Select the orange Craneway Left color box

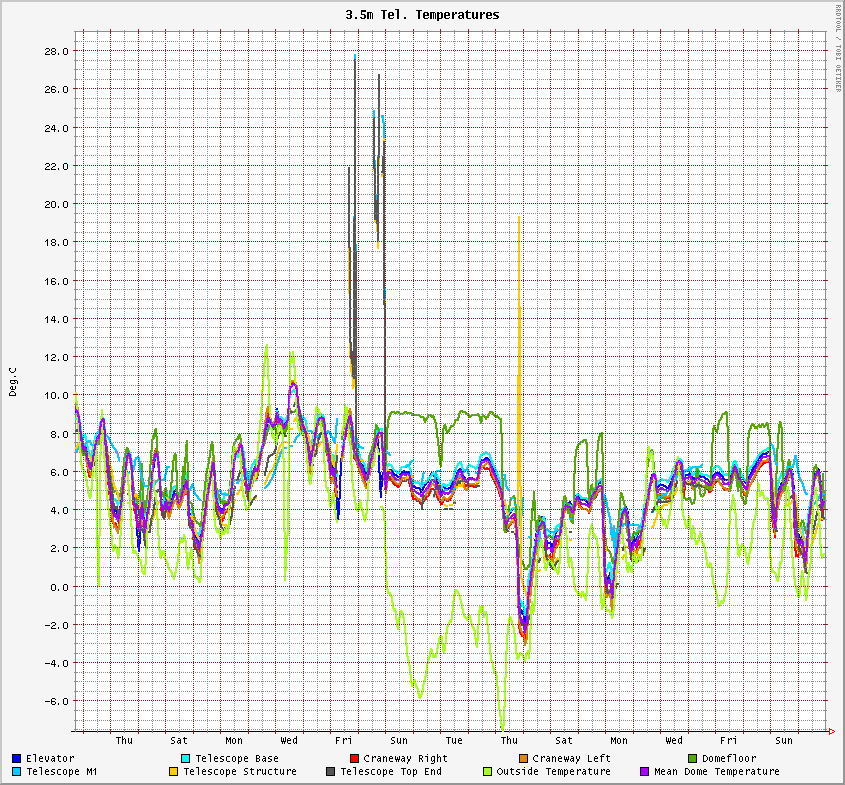coord(523,759)
